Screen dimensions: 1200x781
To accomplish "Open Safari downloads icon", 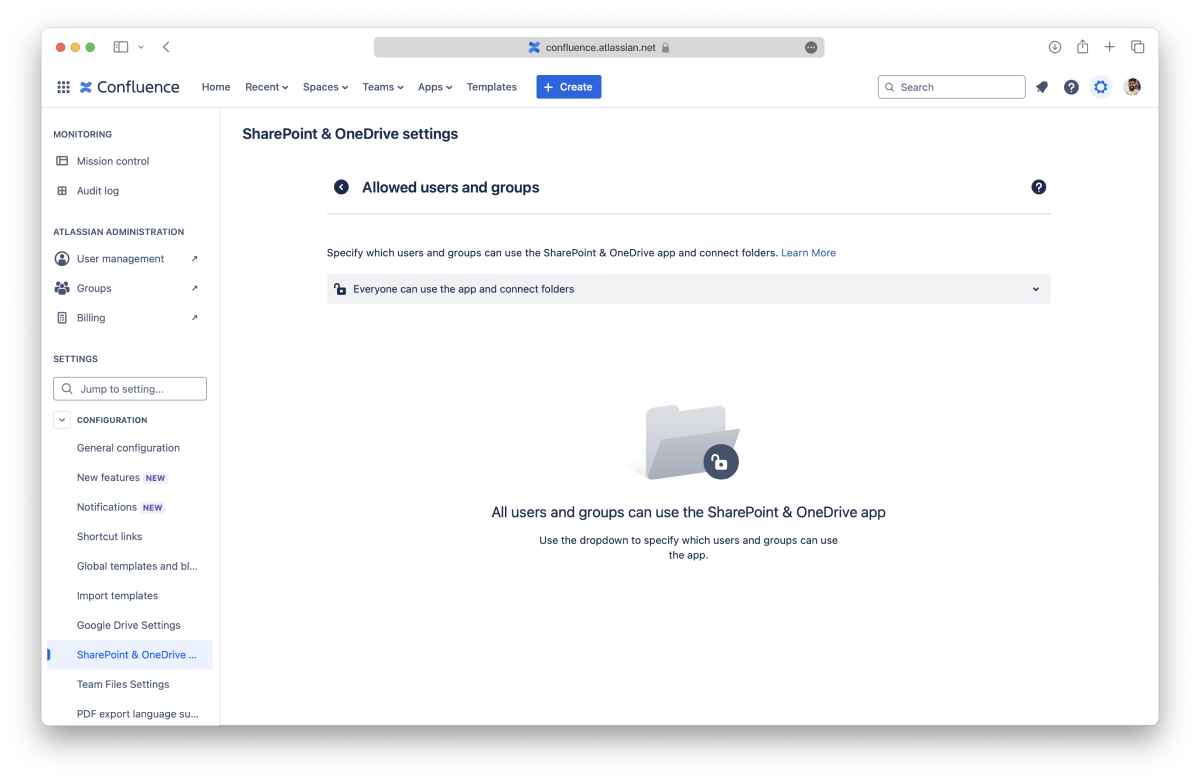I will 1054,47.
